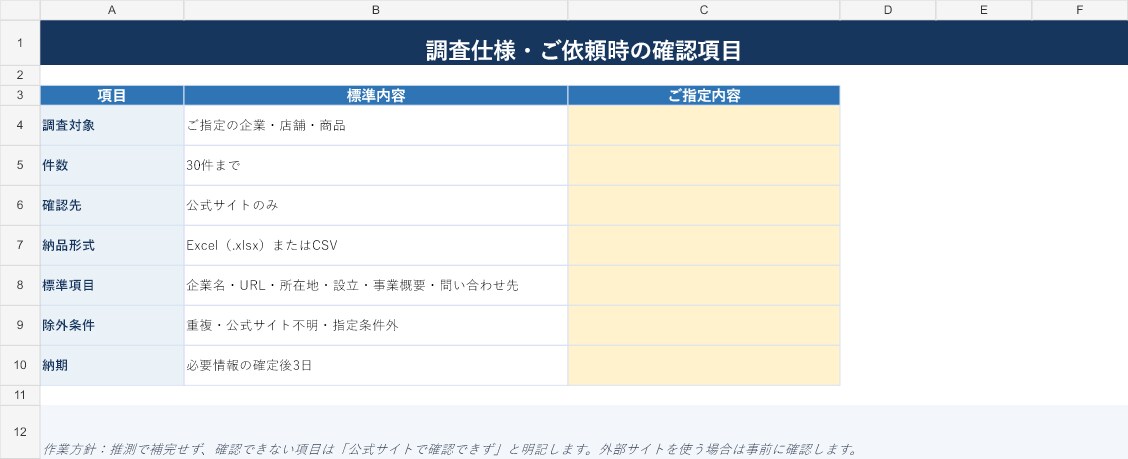Click ご指定内容 input cell for 標準項目

[704, 285]
